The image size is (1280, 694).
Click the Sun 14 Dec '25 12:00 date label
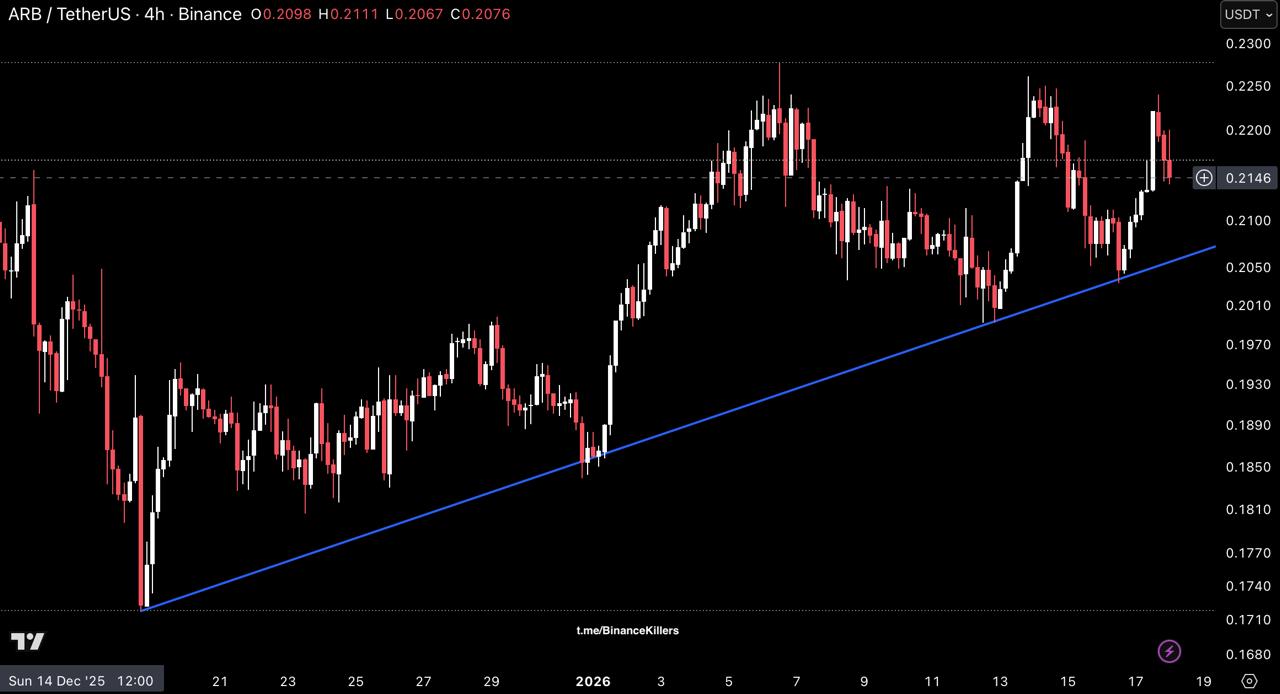coord(81,681)
